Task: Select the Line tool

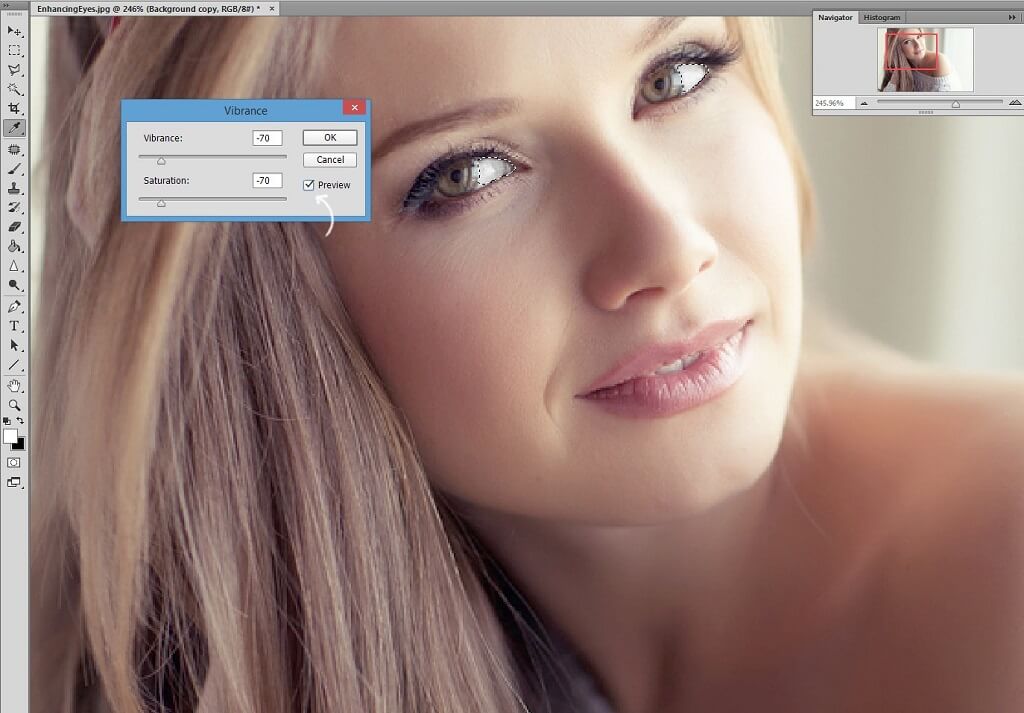Action: (x=14, y=365)
